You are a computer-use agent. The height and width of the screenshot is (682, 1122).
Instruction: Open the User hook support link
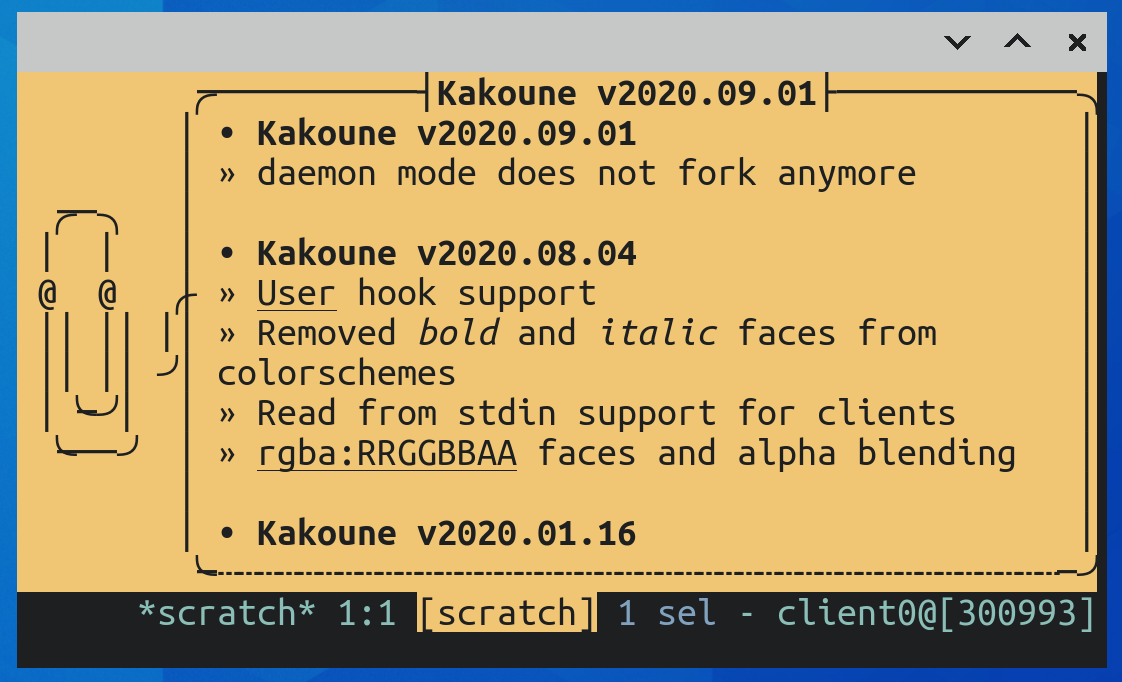(295, 292)
